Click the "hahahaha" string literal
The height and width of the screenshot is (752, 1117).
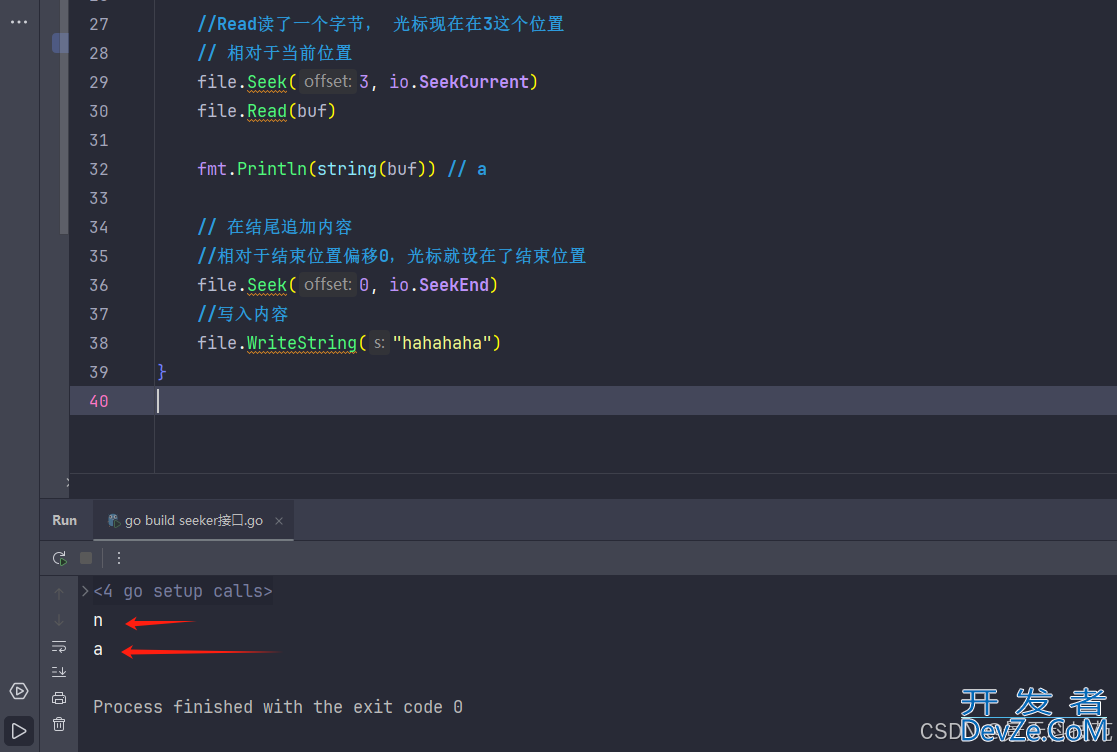click(442, 343)
